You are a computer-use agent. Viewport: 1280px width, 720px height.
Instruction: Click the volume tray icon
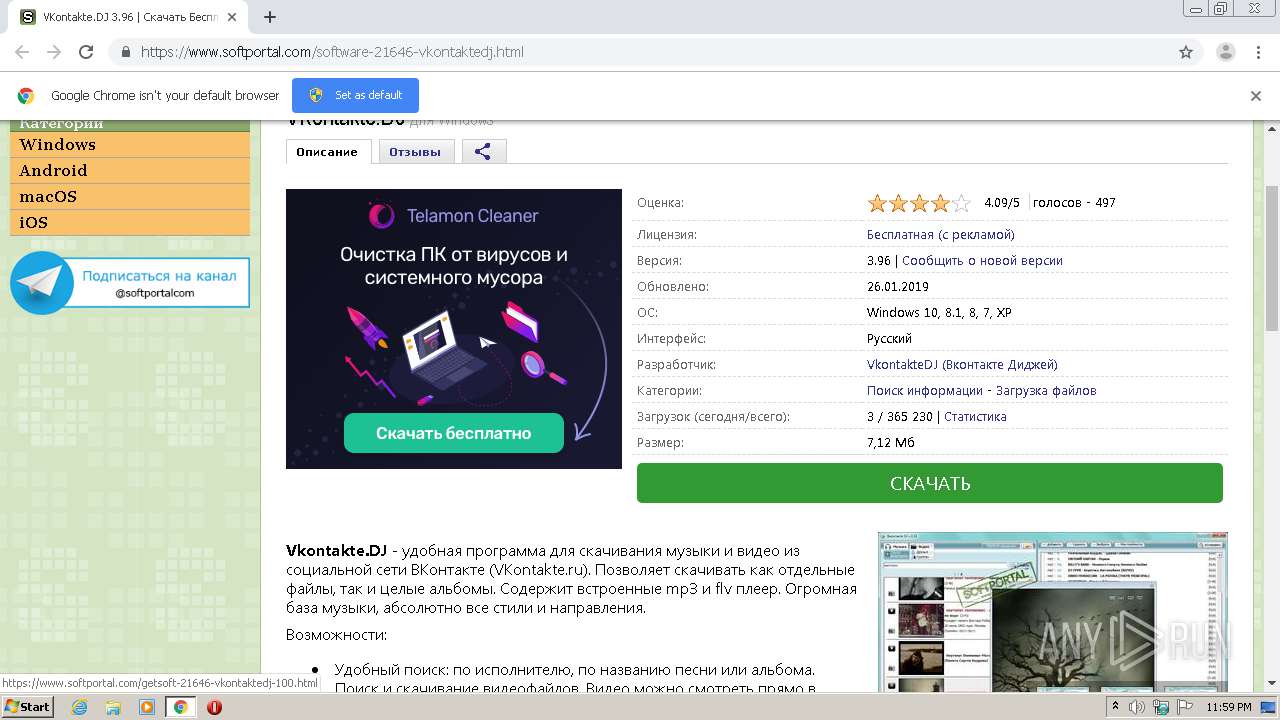tap(1139, 707)
